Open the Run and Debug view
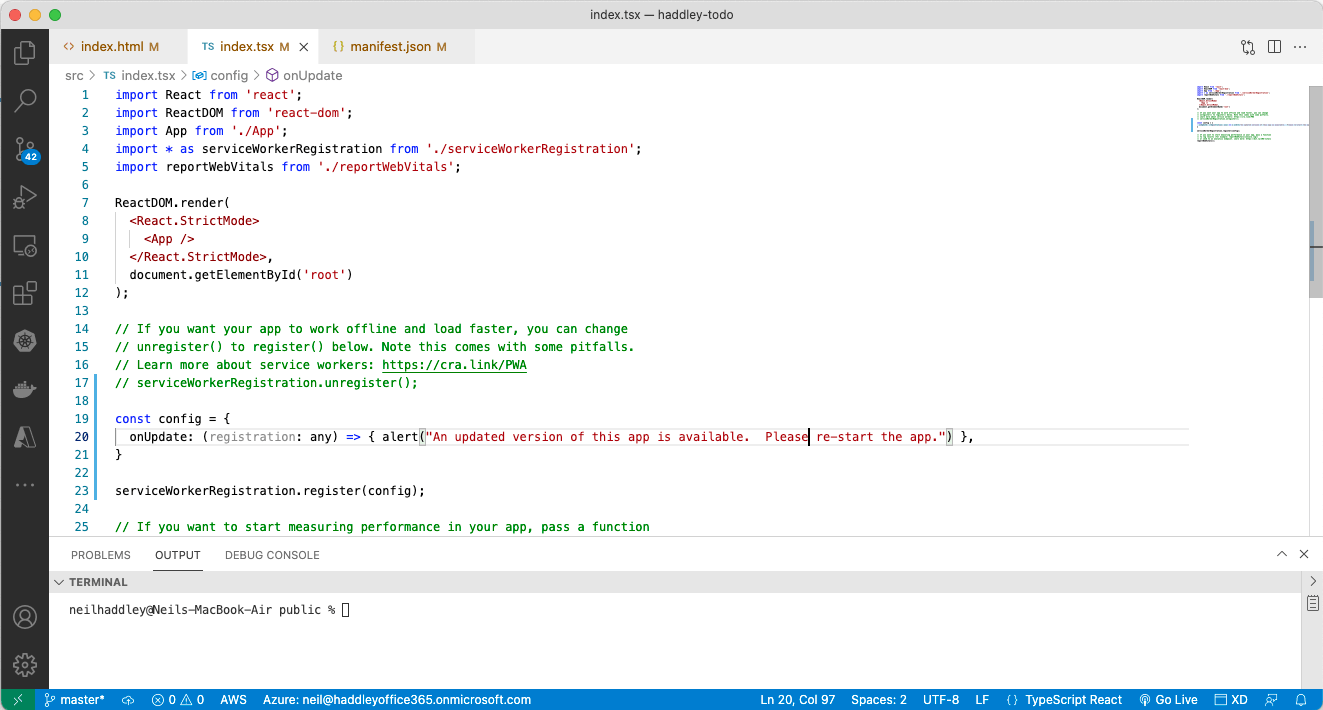The image size is (1323, 710). coord(25,198)
